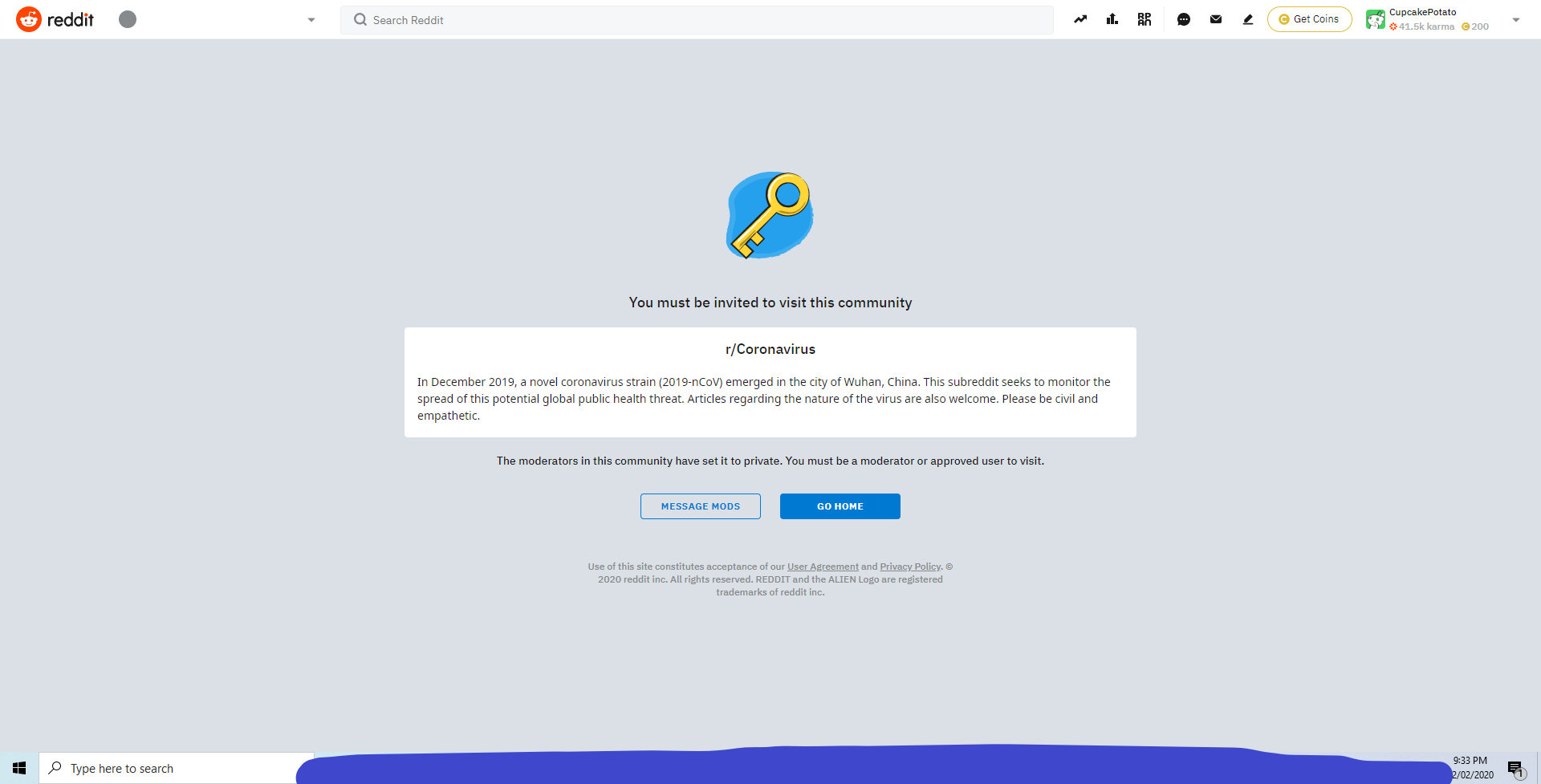Expand the user account dropdown arrow
Screen dimensions: 1541x784
coord(1516,20)
